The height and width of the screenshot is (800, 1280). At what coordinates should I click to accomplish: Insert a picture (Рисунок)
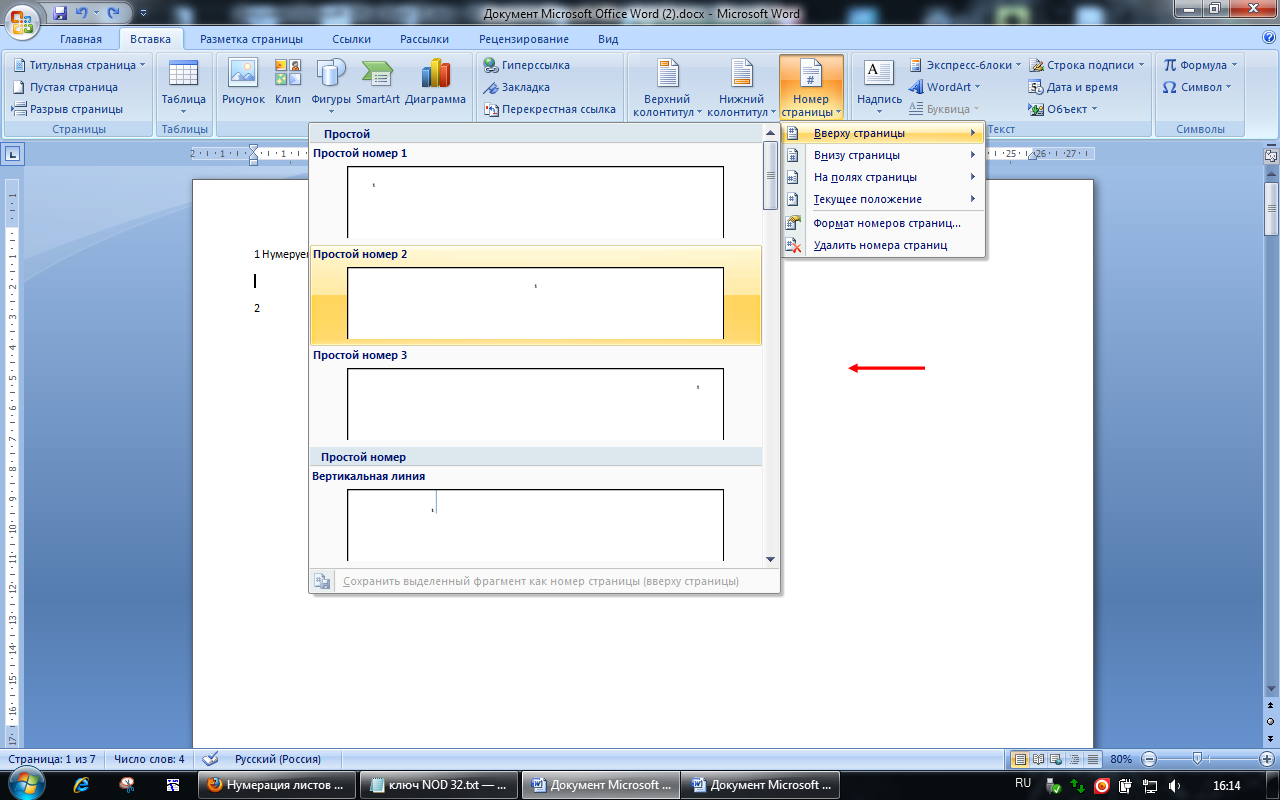click(243, 83)
